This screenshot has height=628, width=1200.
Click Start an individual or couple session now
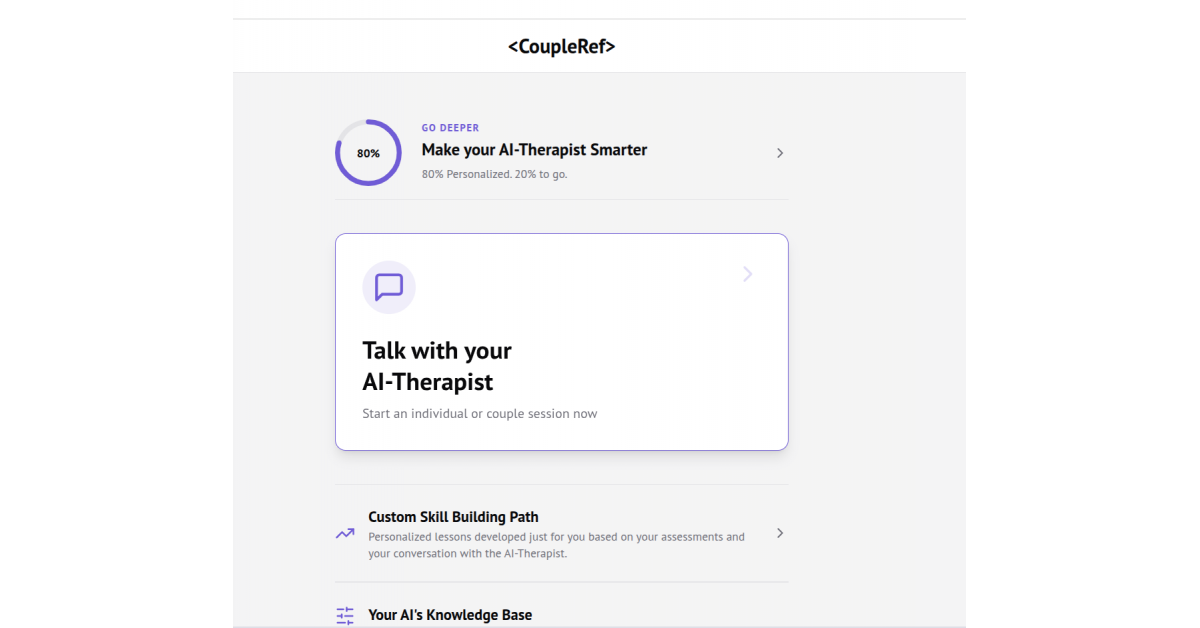tap(480, 413)
